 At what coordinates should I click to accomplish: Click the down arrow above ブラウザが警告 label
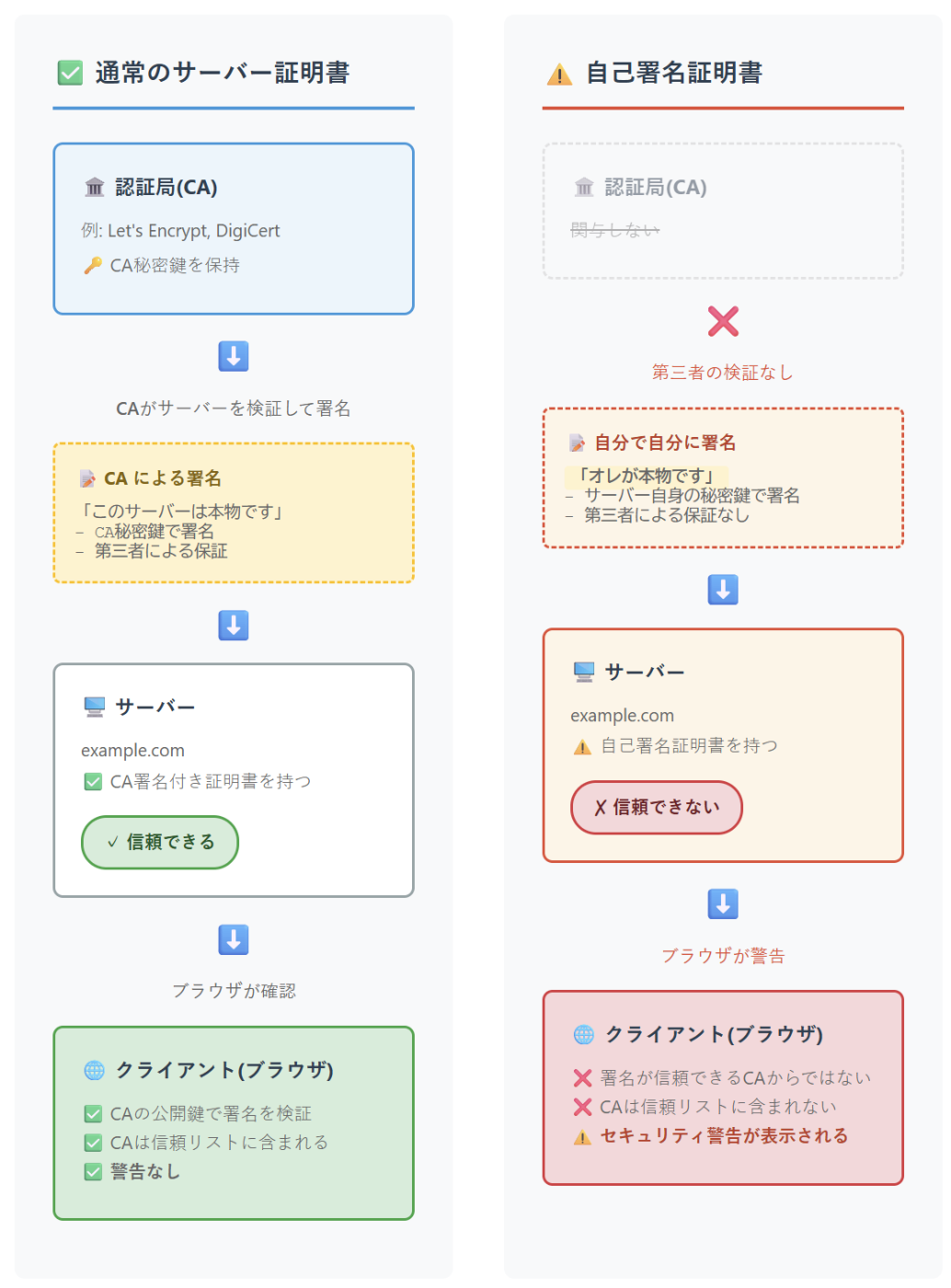[x=723, y=904]
